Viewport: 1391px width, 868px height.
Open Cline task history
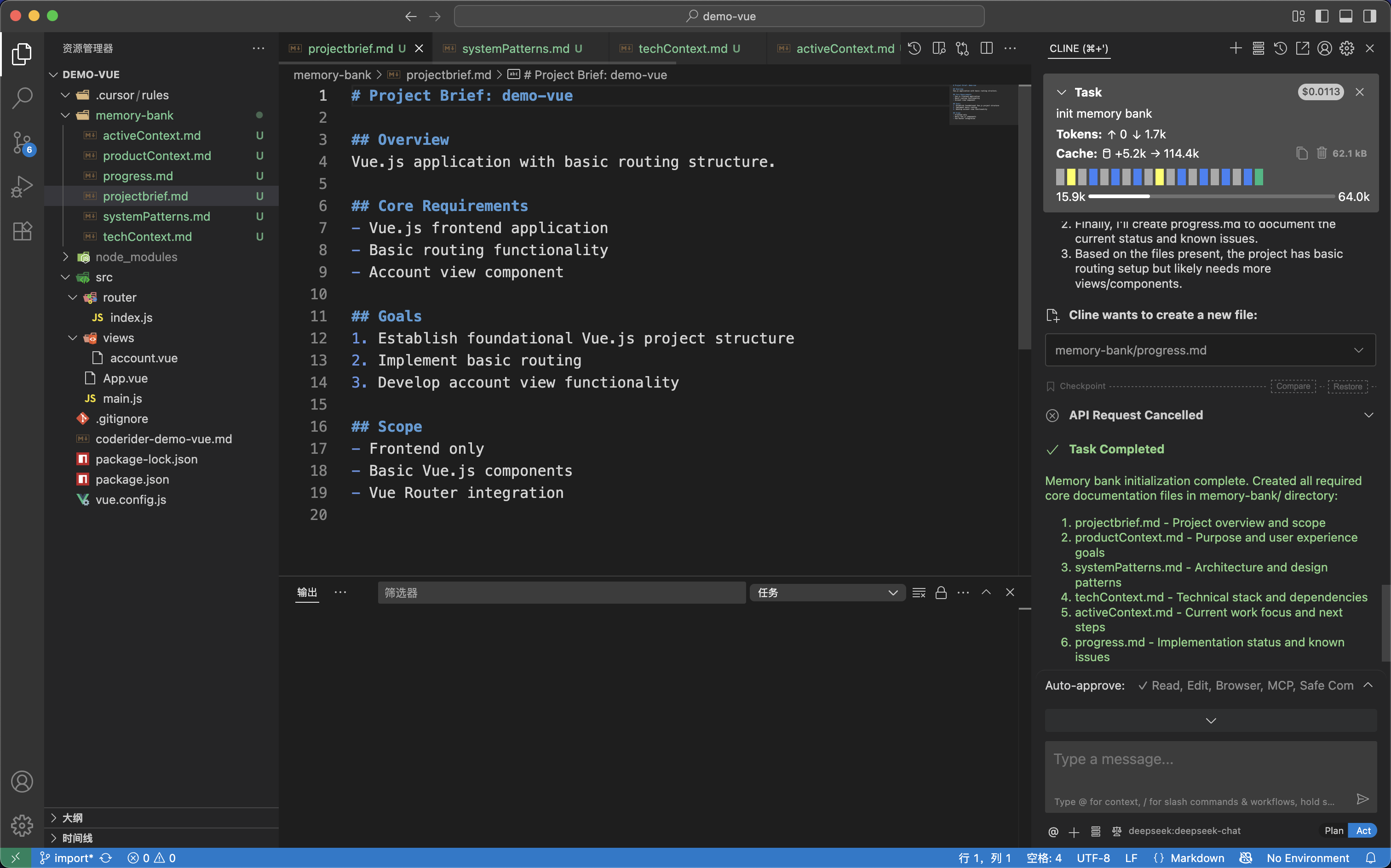coord(1280,48)
